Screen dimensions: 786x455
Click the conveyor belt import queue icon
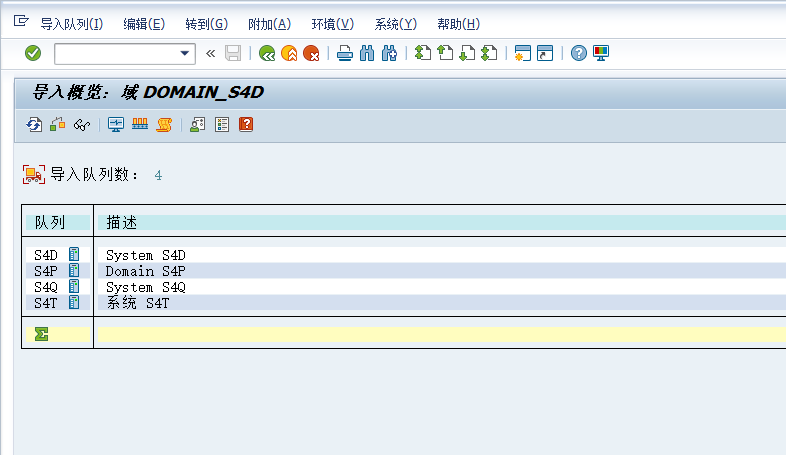click(140, 124)
